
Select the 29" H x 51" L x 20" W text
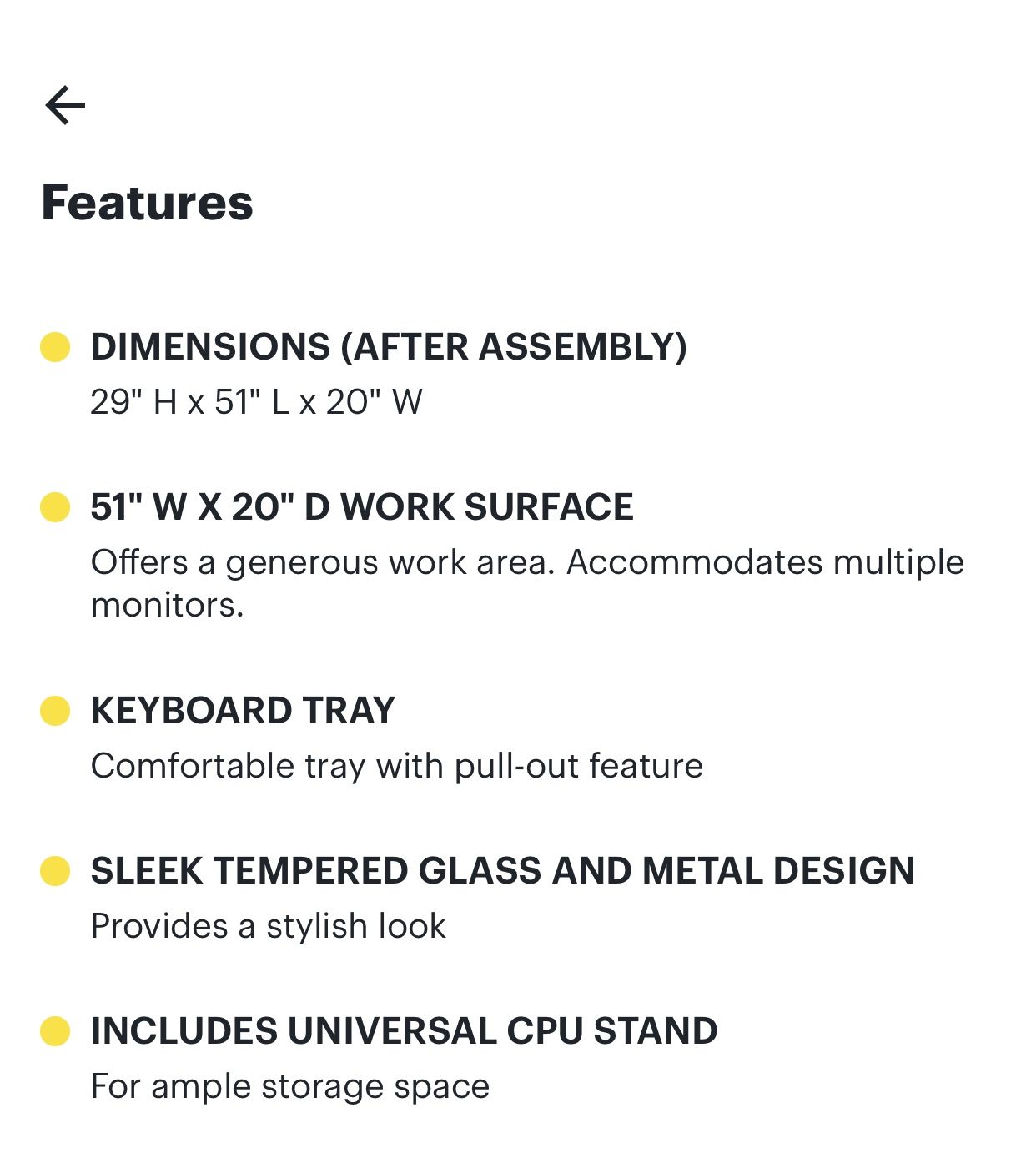(x=256, y=402)
